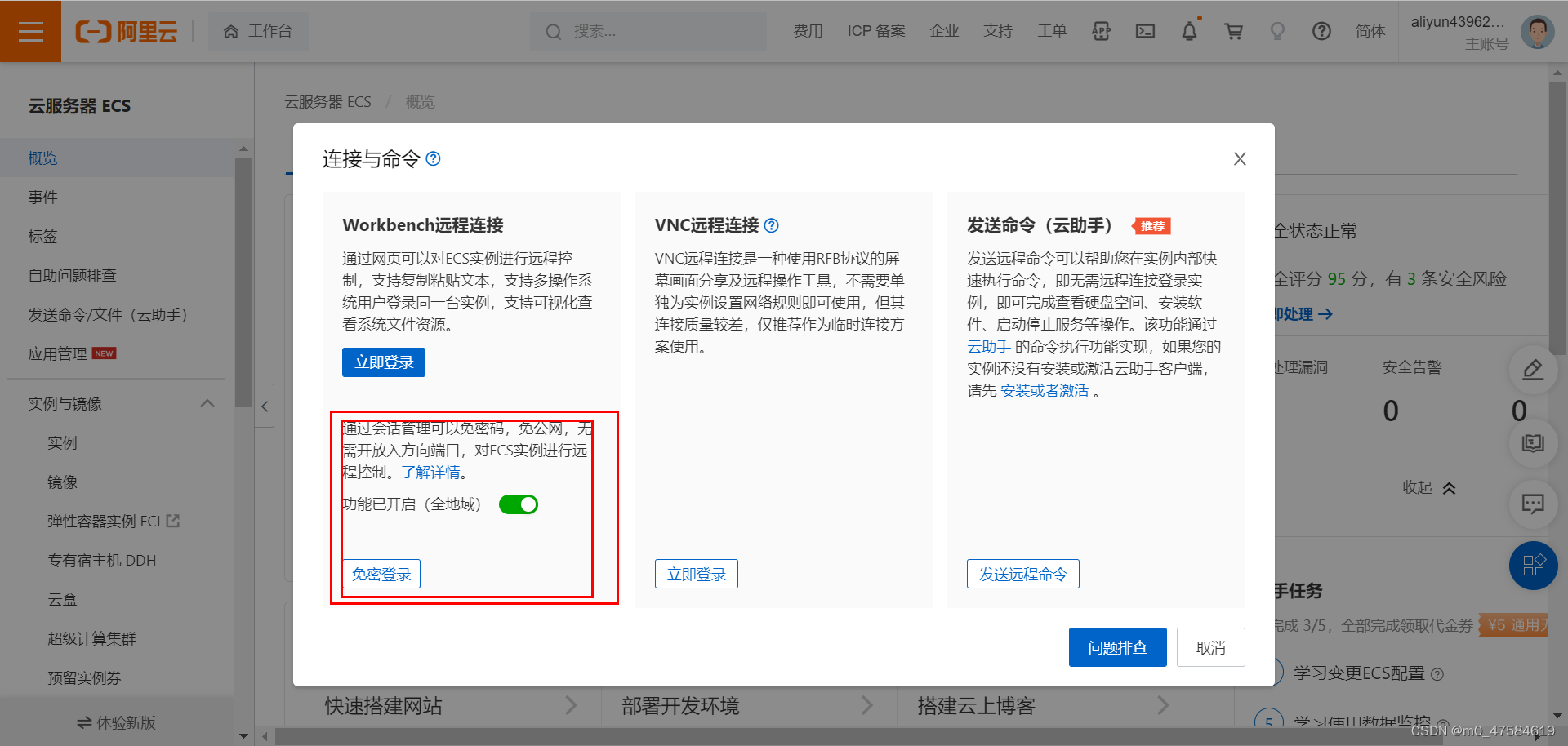1568x746 pixels.
Task: Select 概览 in the sidebar
Action: click(118, 158)
